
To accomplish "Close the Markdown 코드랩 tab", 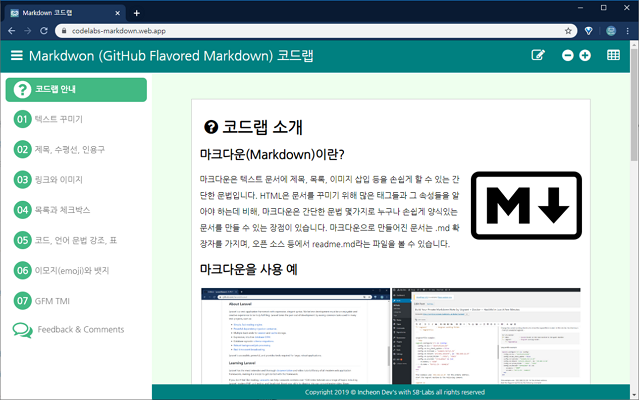I will coord(117,13).
